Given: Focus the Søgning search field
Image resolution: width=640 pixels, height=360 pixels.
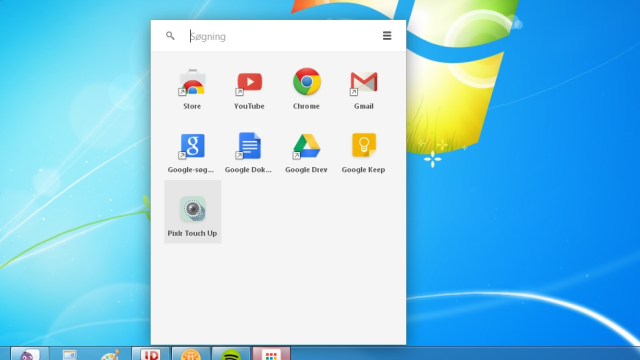Looking at the screenshot, I should [282, 36].
